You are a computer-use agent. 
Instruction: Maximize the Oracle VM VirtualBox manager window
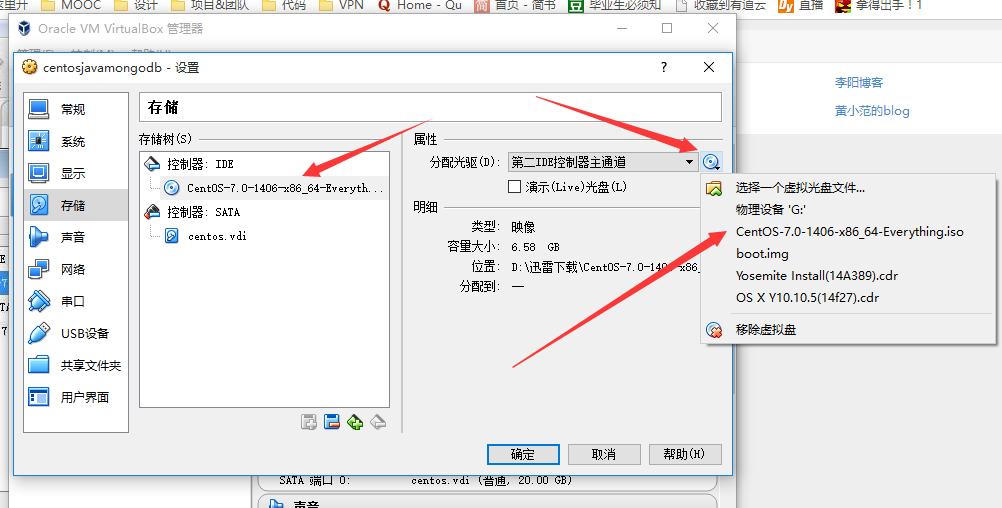point(667,28)
